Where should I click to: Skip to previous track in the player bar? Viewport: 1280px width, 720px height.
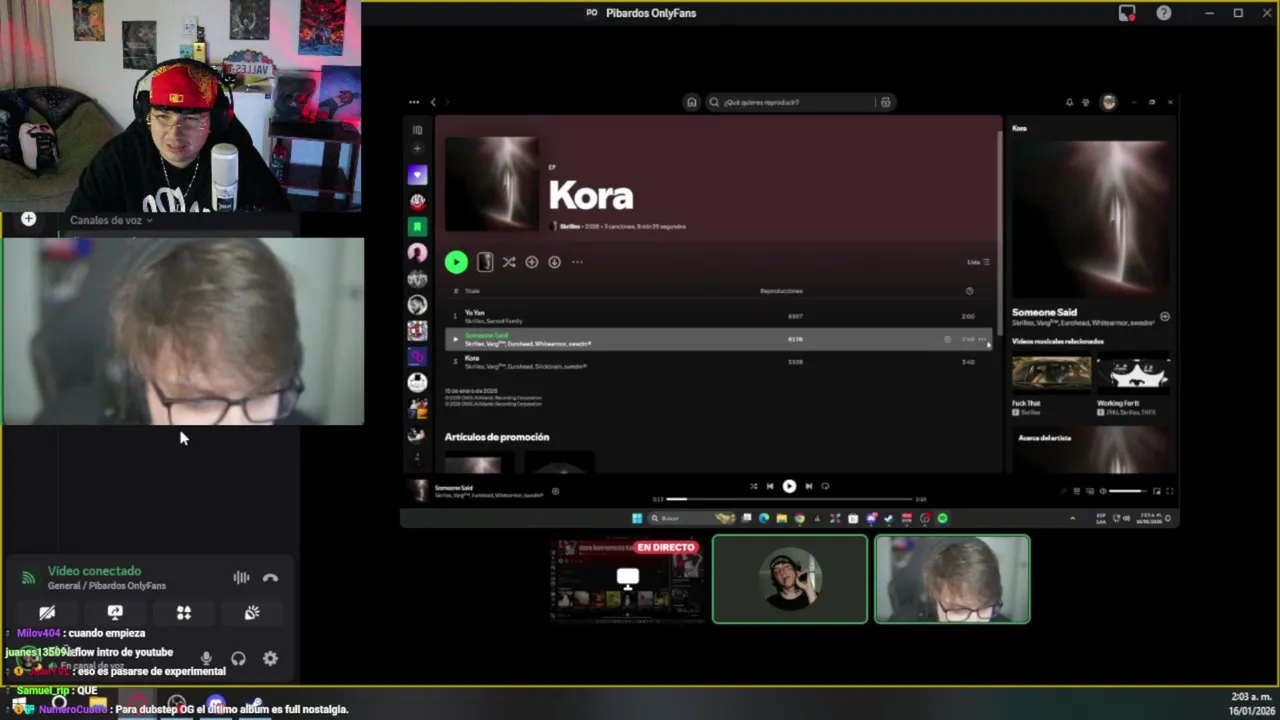click(x=770, y=486)
